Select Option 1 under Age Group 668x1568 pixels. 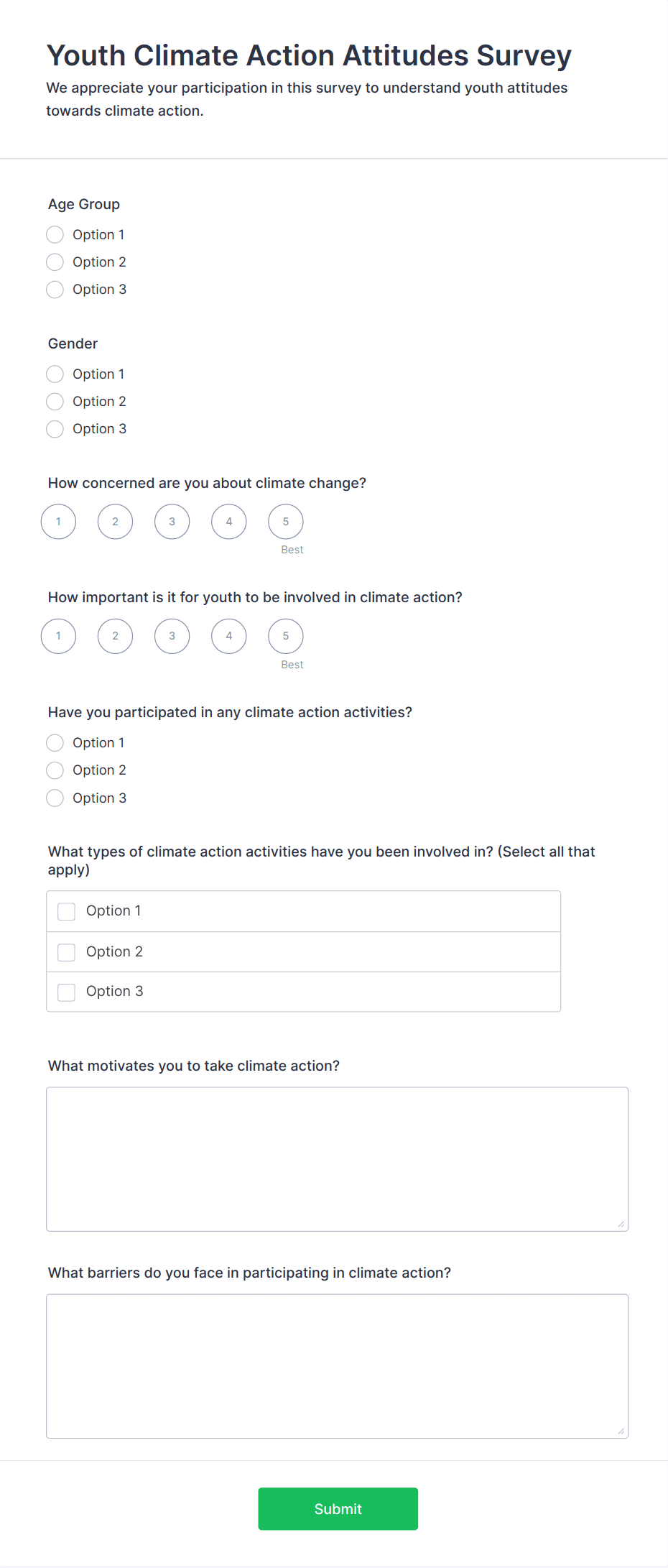(x=55, y=234)
